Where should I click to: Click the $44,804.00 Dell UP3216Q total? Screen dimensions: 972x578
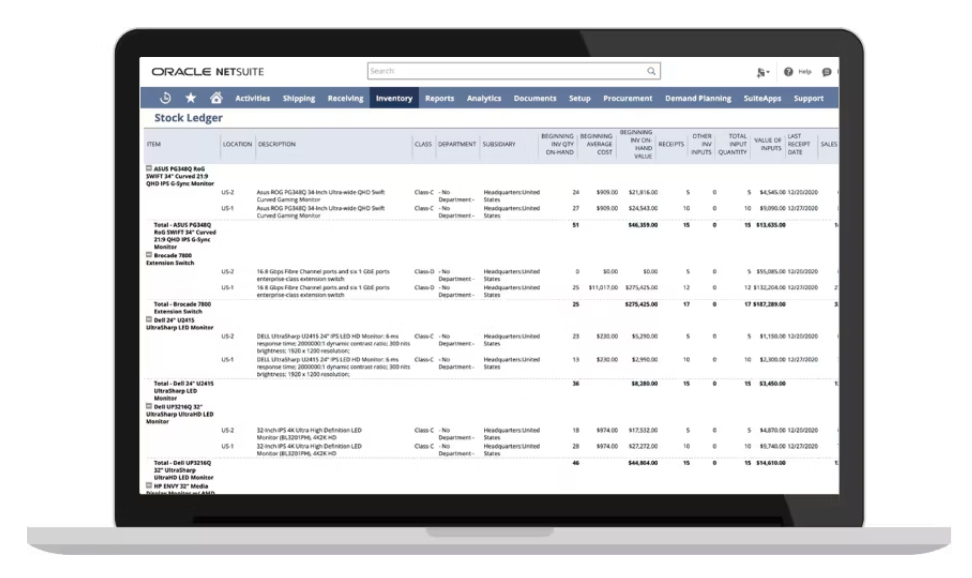click(x=643, y=463)
